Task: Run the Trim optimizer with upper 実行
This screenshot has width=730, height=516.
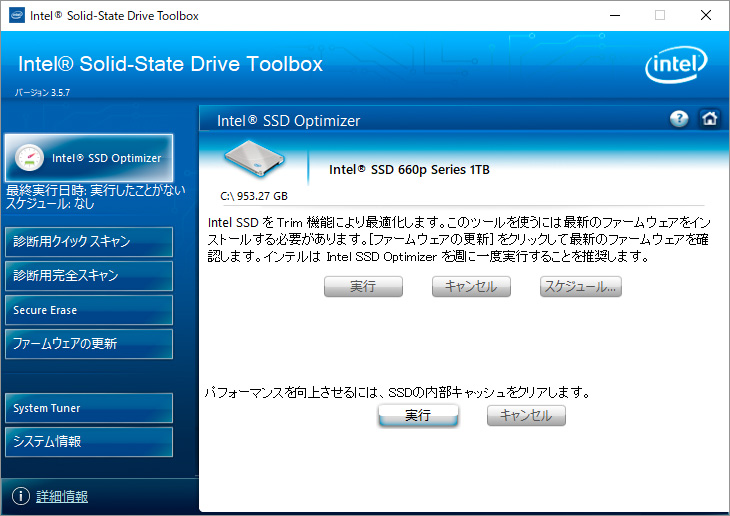Action: (363, 286)
